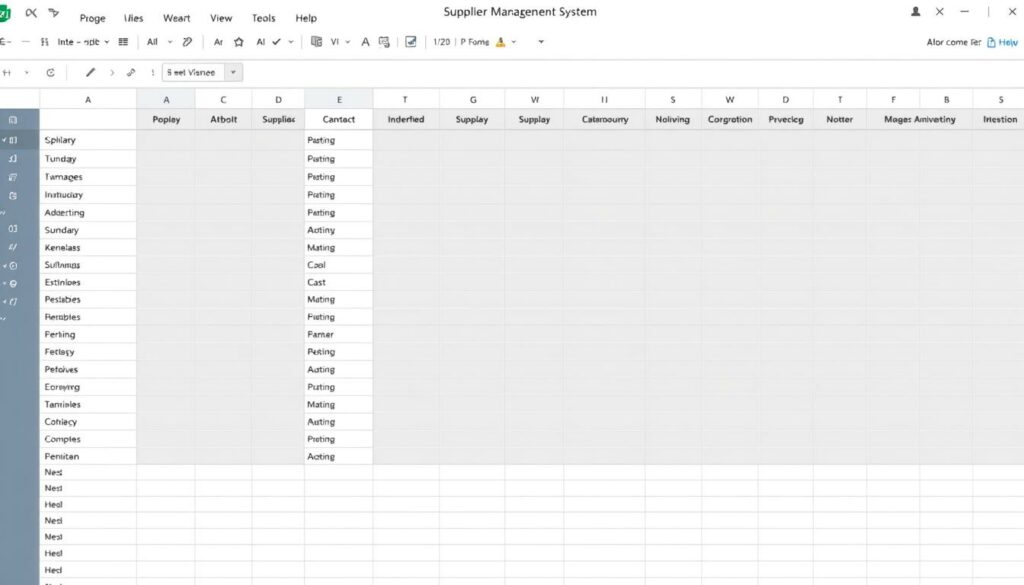Image resolution: width=1024 pixels, height=585 pixels.
Task: Click the AI toolbar icon
Action: pyautogui.click(x=261, y=42)
